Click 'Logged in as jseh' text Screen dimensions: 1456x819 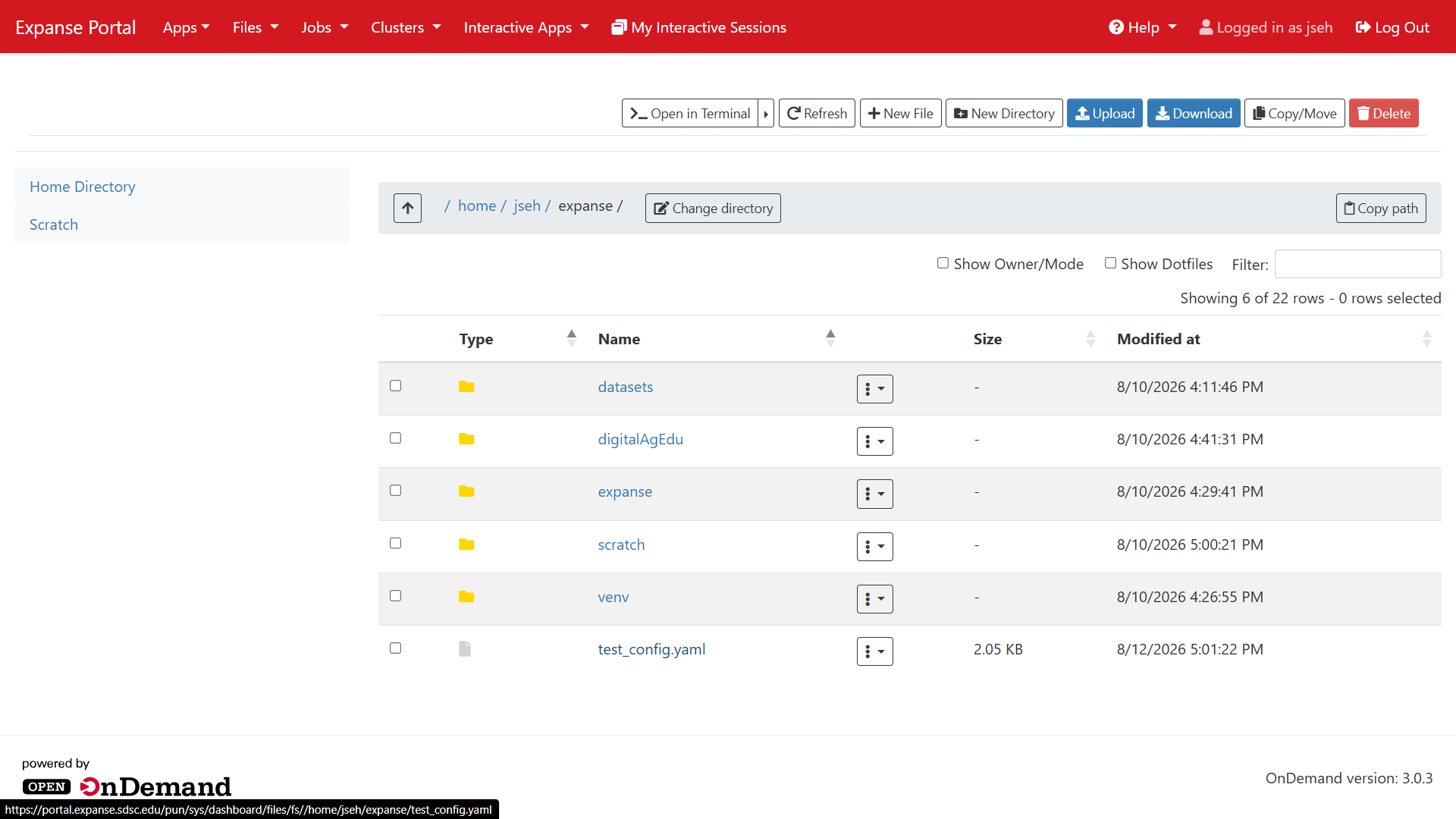click(x=1275, y=27)
